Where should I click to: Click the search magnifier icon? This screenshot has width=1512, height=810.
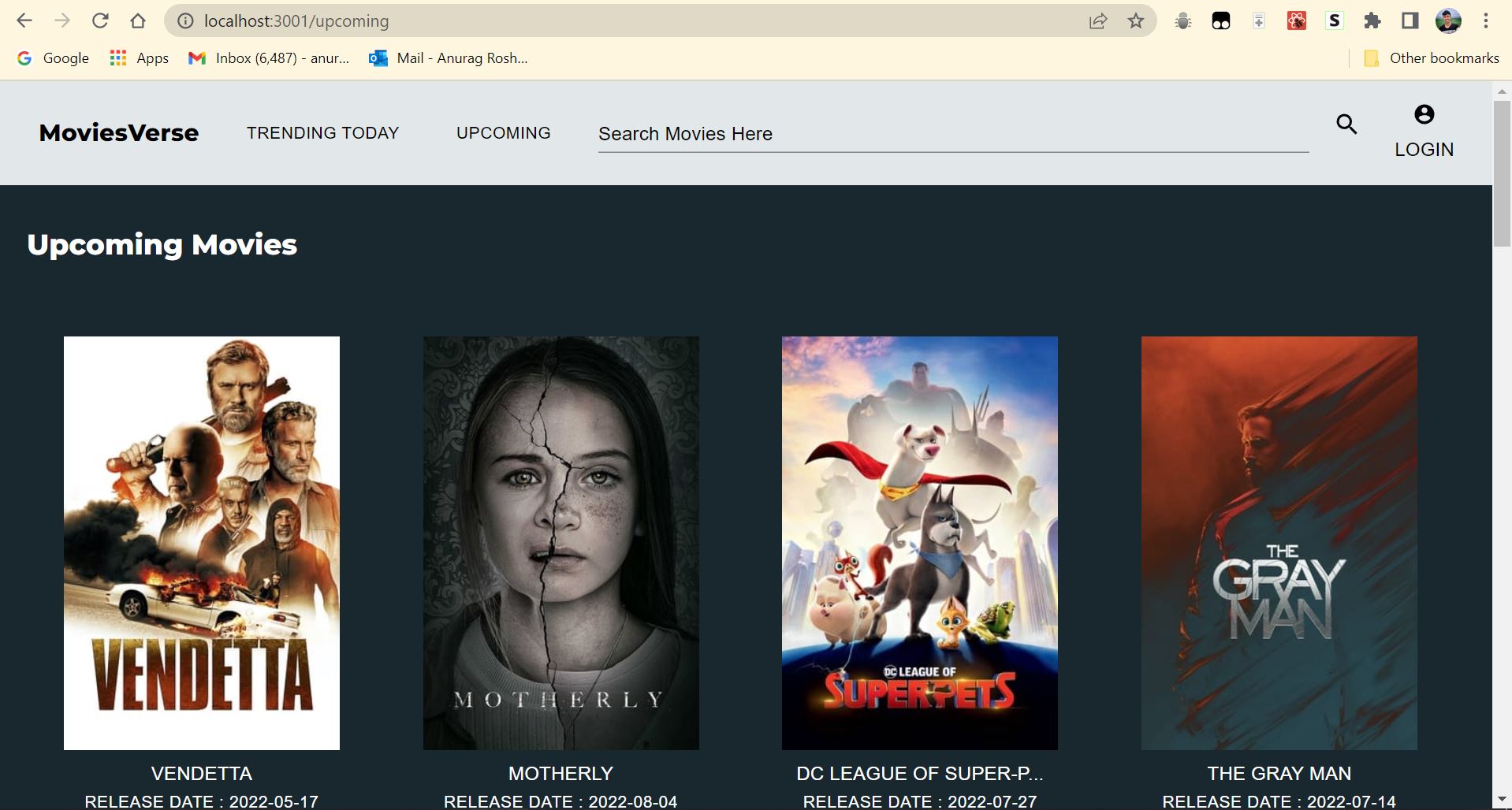click(1346, 124)
